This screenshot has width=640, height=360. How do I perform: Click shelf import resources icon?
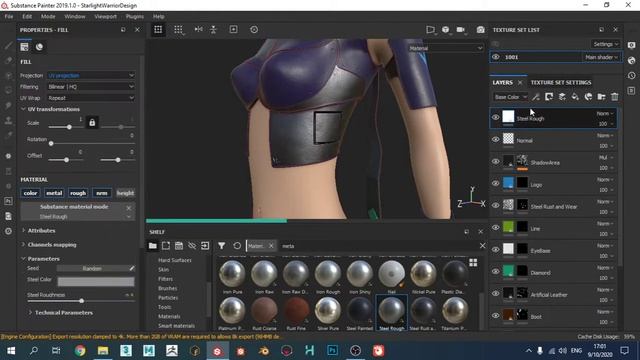point(205,246)
